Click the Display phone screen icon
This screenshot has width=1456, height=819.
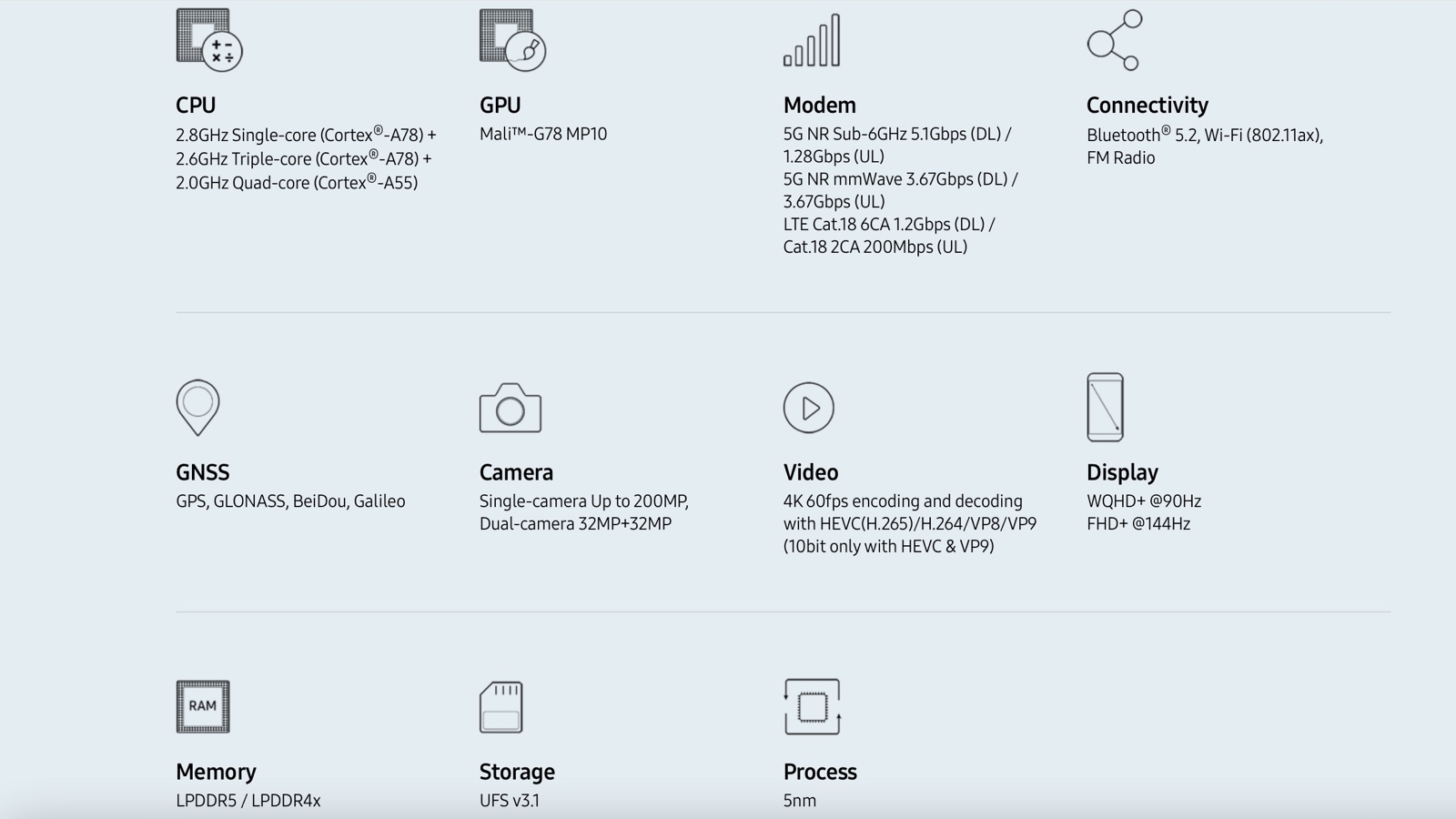[1105, 407]
